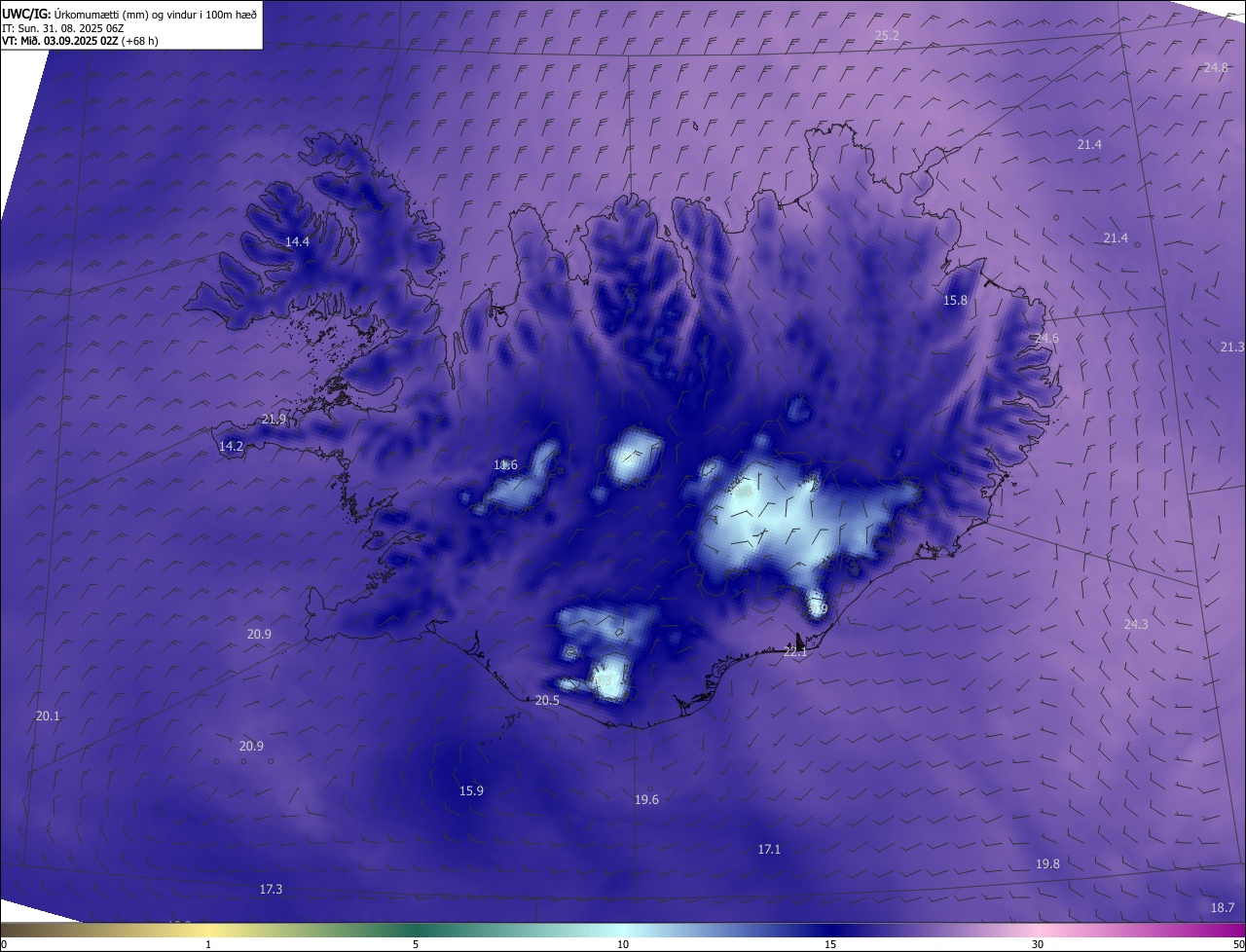This screenshot has width=1246, height=952.
Task: Click the colour scale label 5
Action: pyautogui.click(x=416, y=944)
